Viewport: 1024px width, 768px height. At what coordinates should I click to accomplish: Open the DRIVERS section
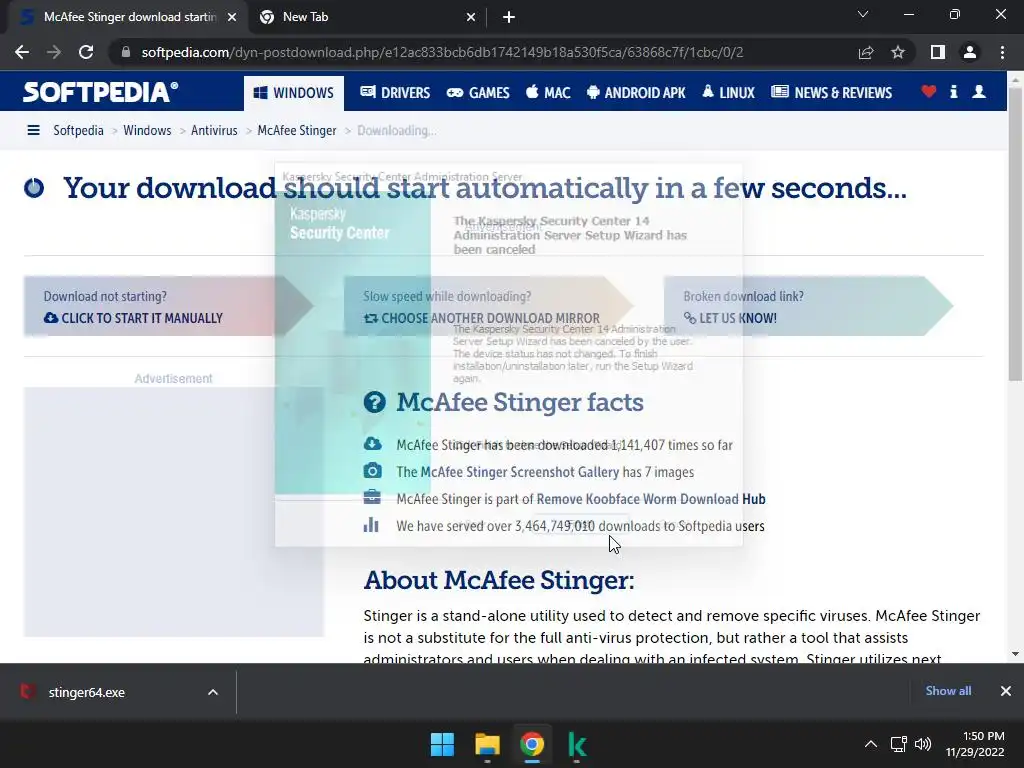coord(395,93)
